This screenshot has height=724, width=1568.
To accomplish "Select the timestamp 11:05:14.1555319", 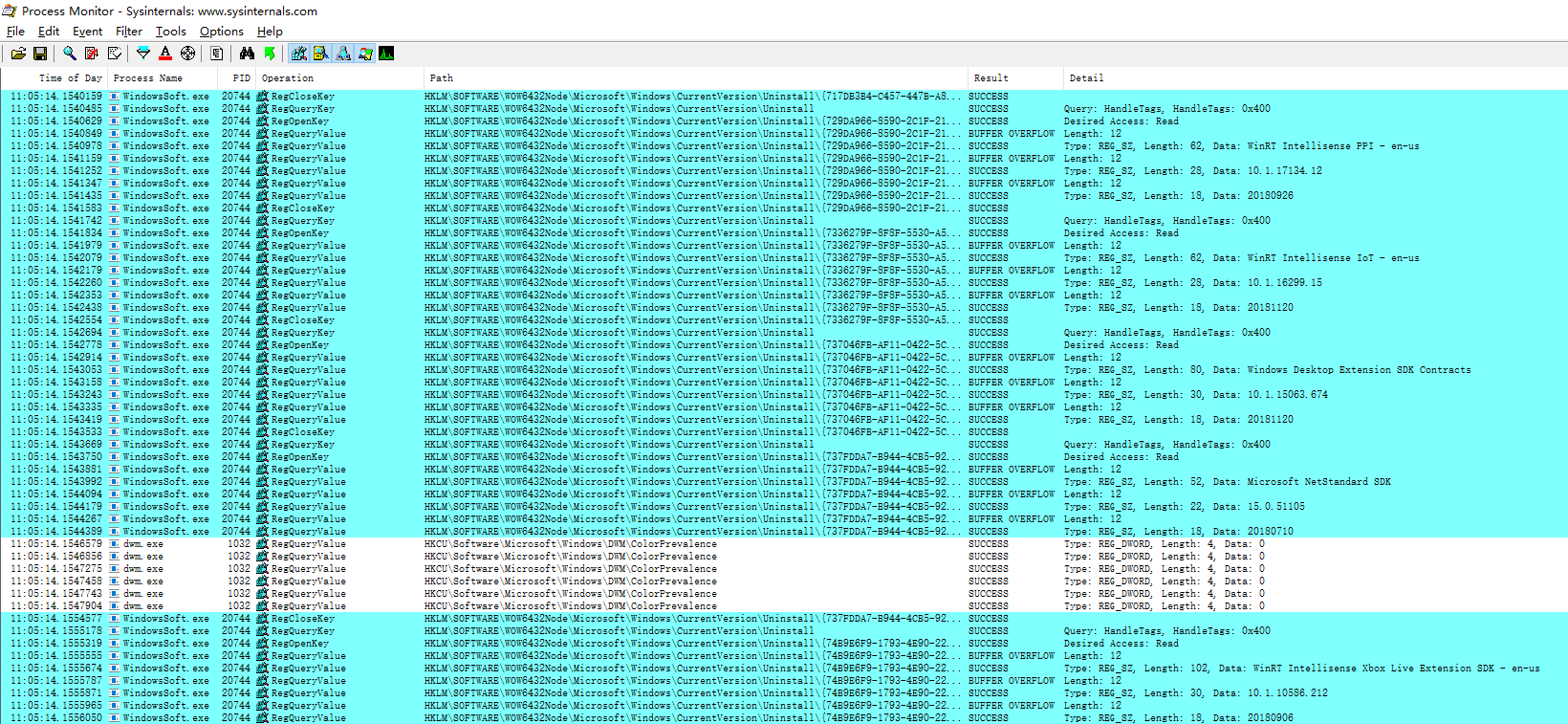I will pos(56,644).
